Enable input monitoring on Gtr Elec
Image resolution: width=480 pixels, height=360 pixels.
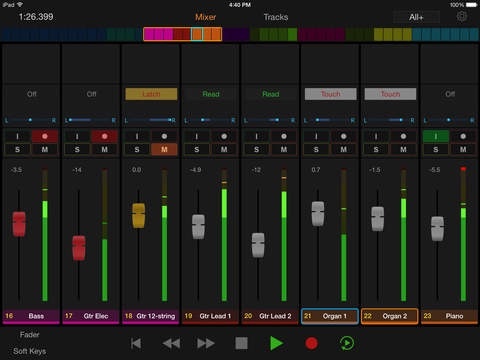click(x=77, y=136)
